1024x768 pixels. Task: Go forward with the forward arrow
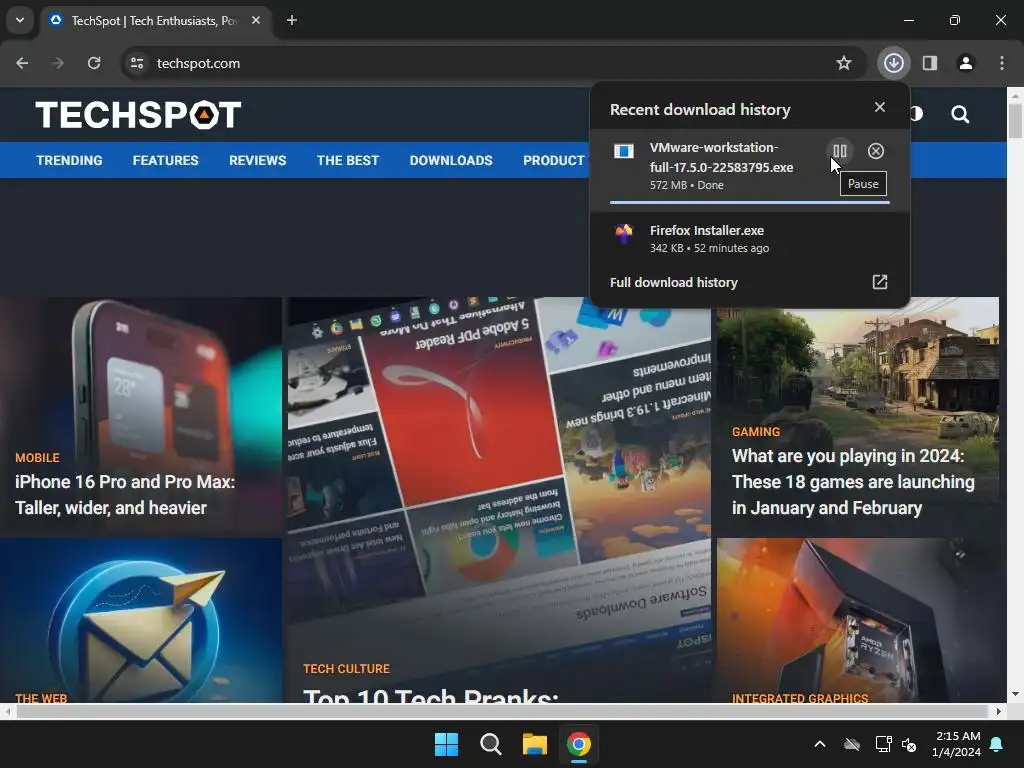click(x=58, y=63)
